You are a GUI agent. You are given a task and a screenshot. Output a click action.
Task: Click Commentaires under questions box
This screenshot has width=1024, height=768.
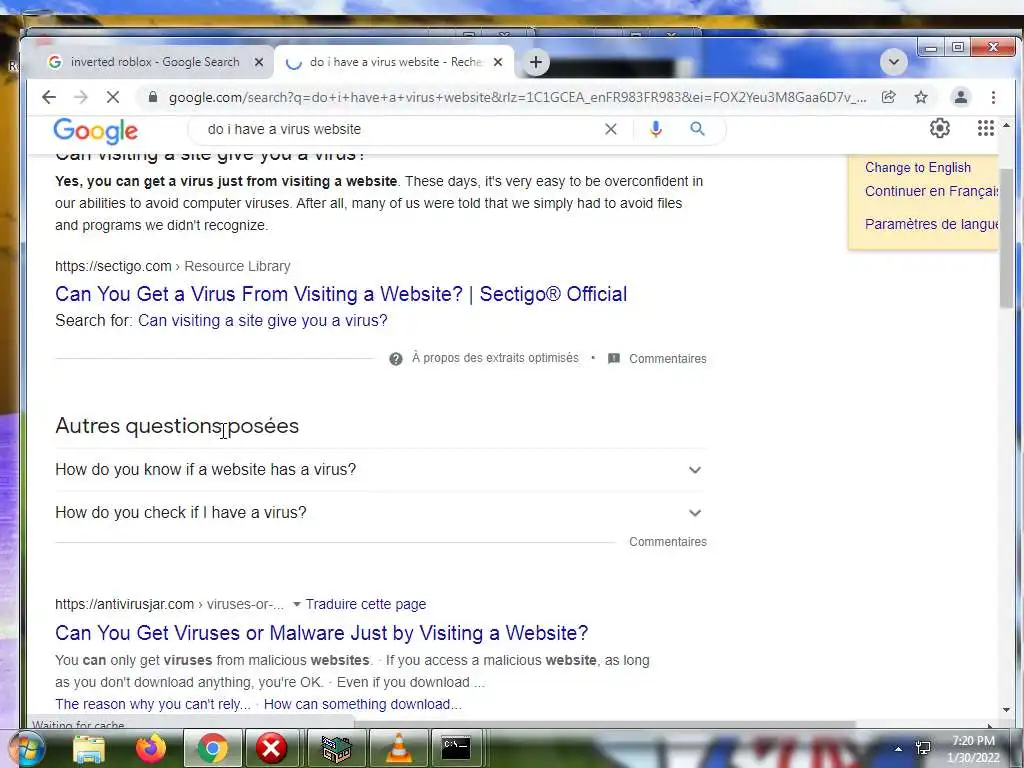[x=667, y=541]
